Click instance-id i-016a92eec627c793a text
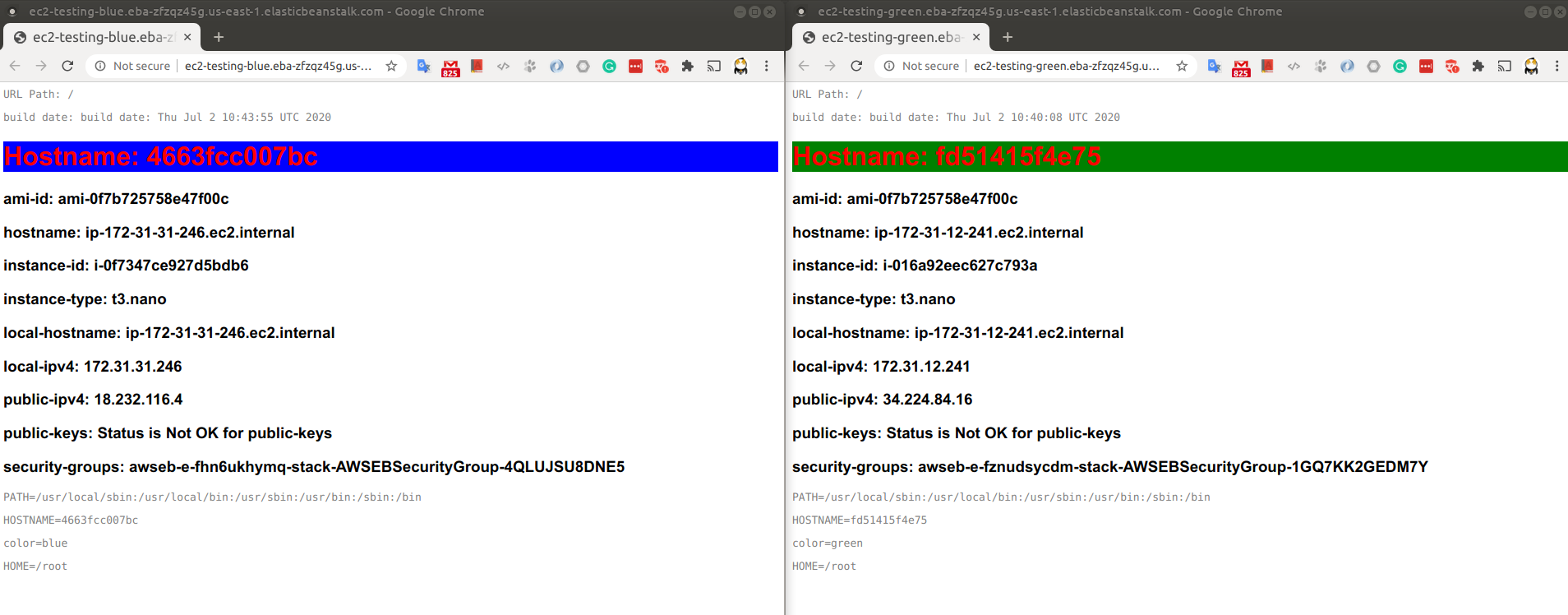The height and width of the screenshot is (615, 1568). (x=915, y=266)
